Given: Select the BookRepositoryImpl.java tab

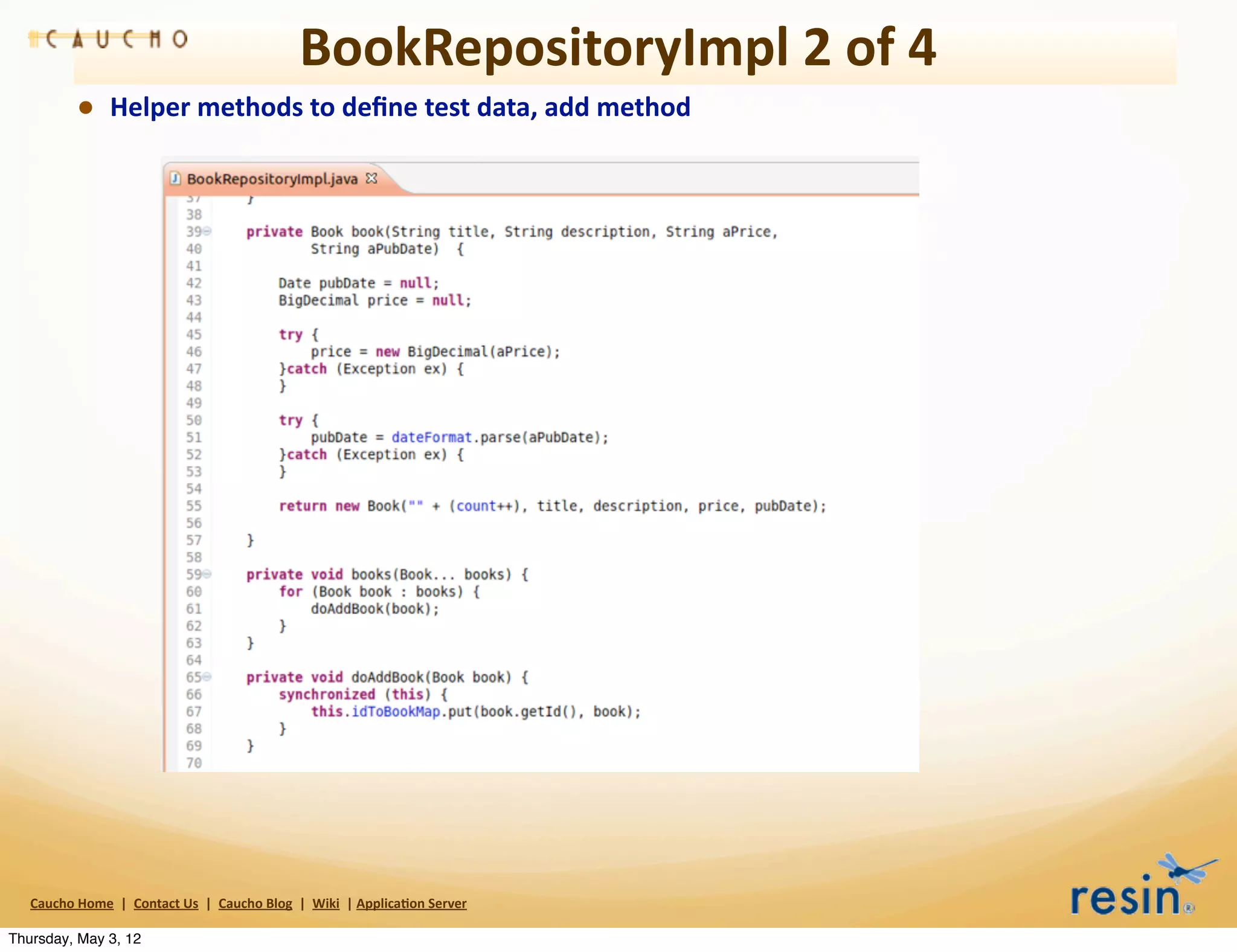Looking at the screenshot, I should [x=272, y=179].
